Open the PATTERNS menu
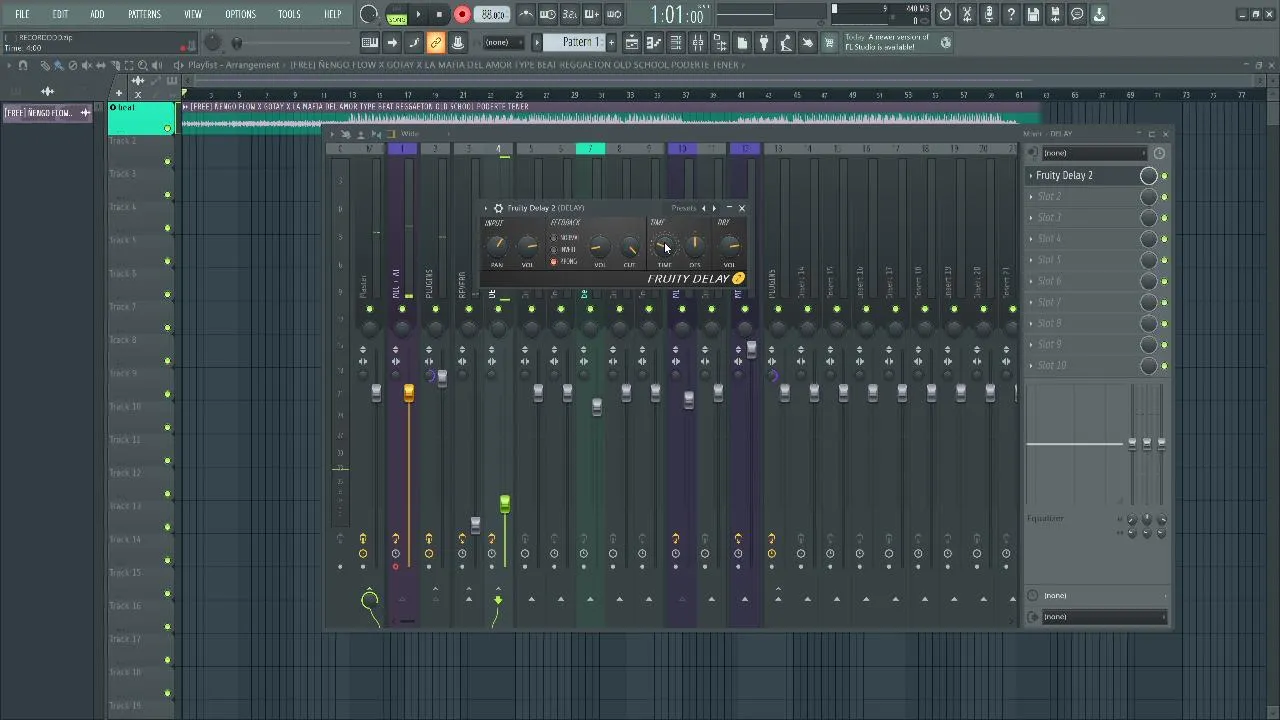Image resolution: width=1280 pixels, height=720 pixels. (x=144, y=14)
